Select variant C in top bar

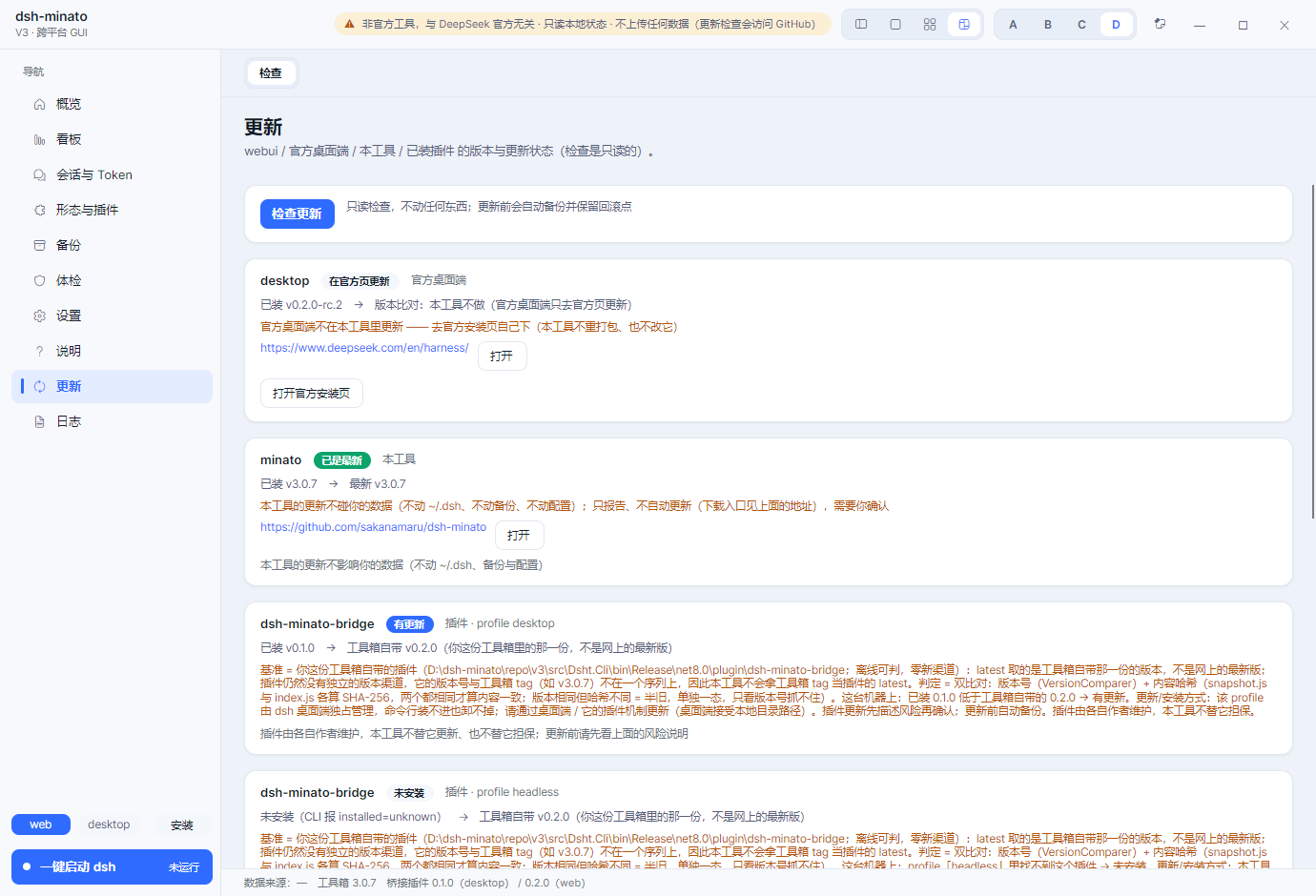(x=1081, y=25)
